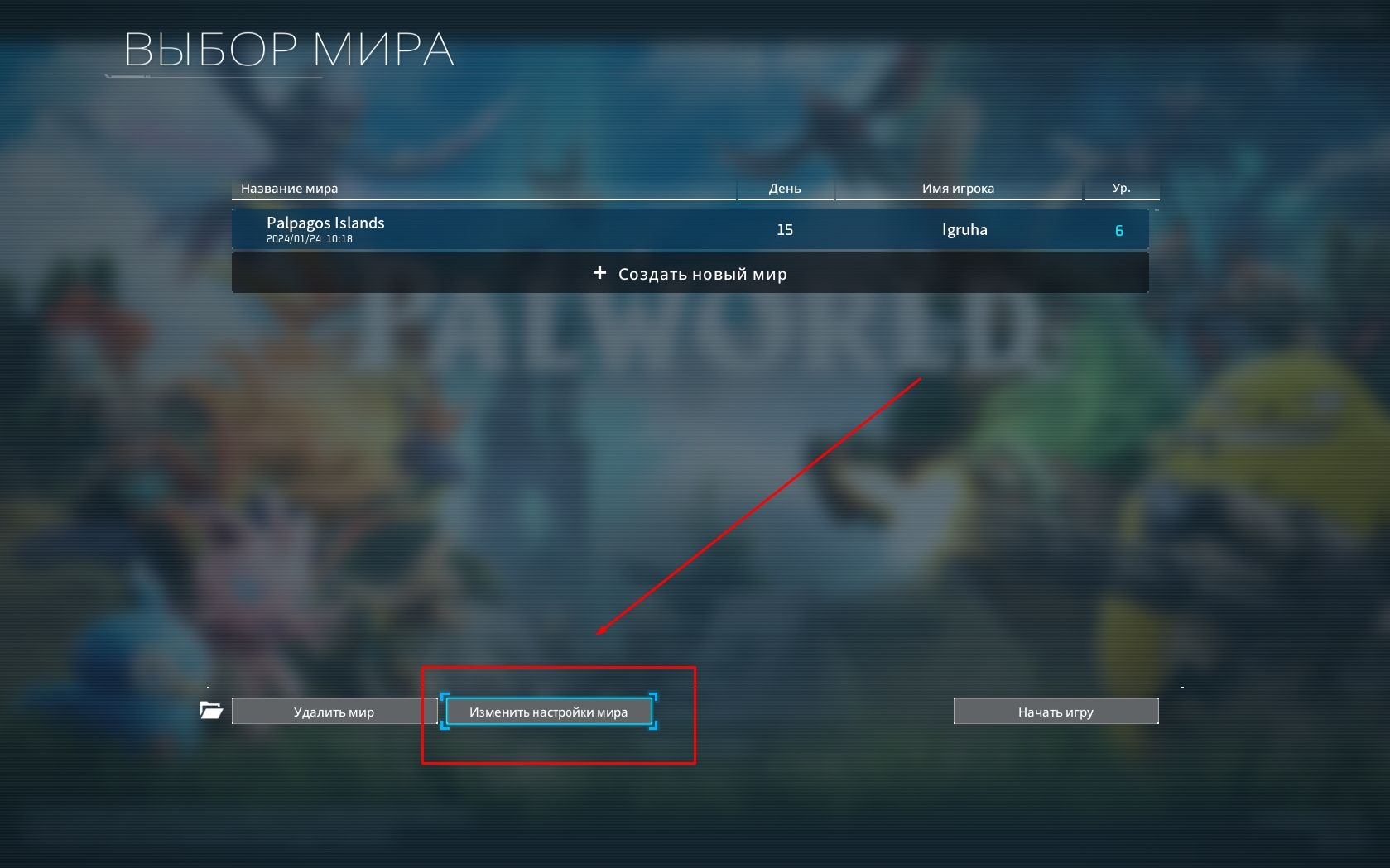Click the Название мира column header

point(290,189)
